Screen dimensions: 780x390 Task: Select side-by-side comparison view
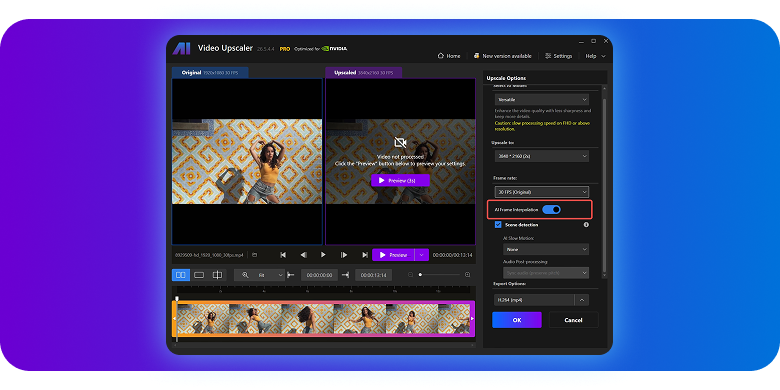tap(181, 275)
